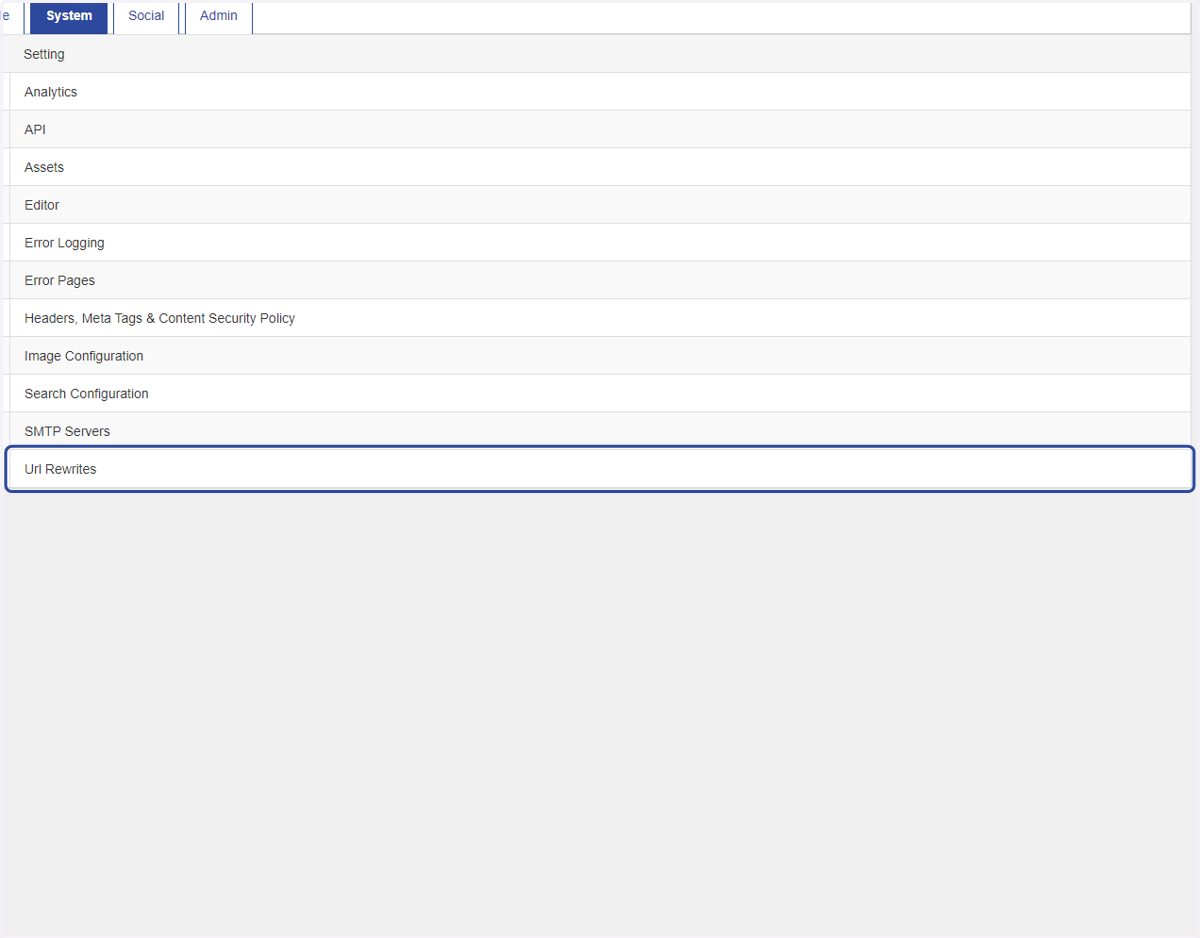Select Search Configuration row

[600, 394]
